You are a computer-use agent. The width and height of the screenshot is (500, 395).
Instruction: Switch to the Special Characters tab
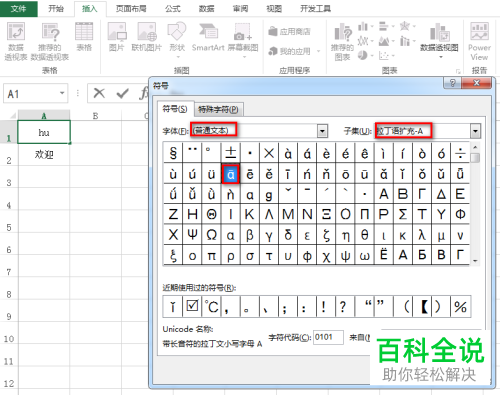218,109
